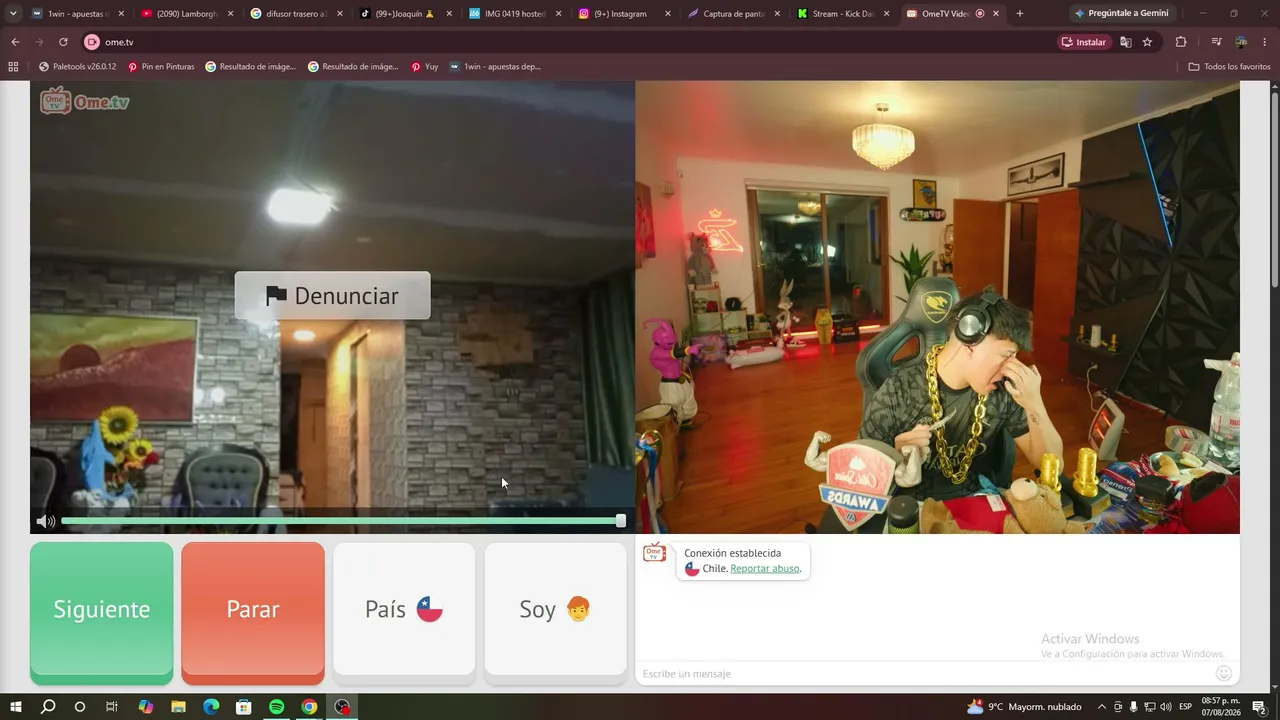Mute the video volume speaker icon
This screenshot has width=1280, height=720.
45,521
